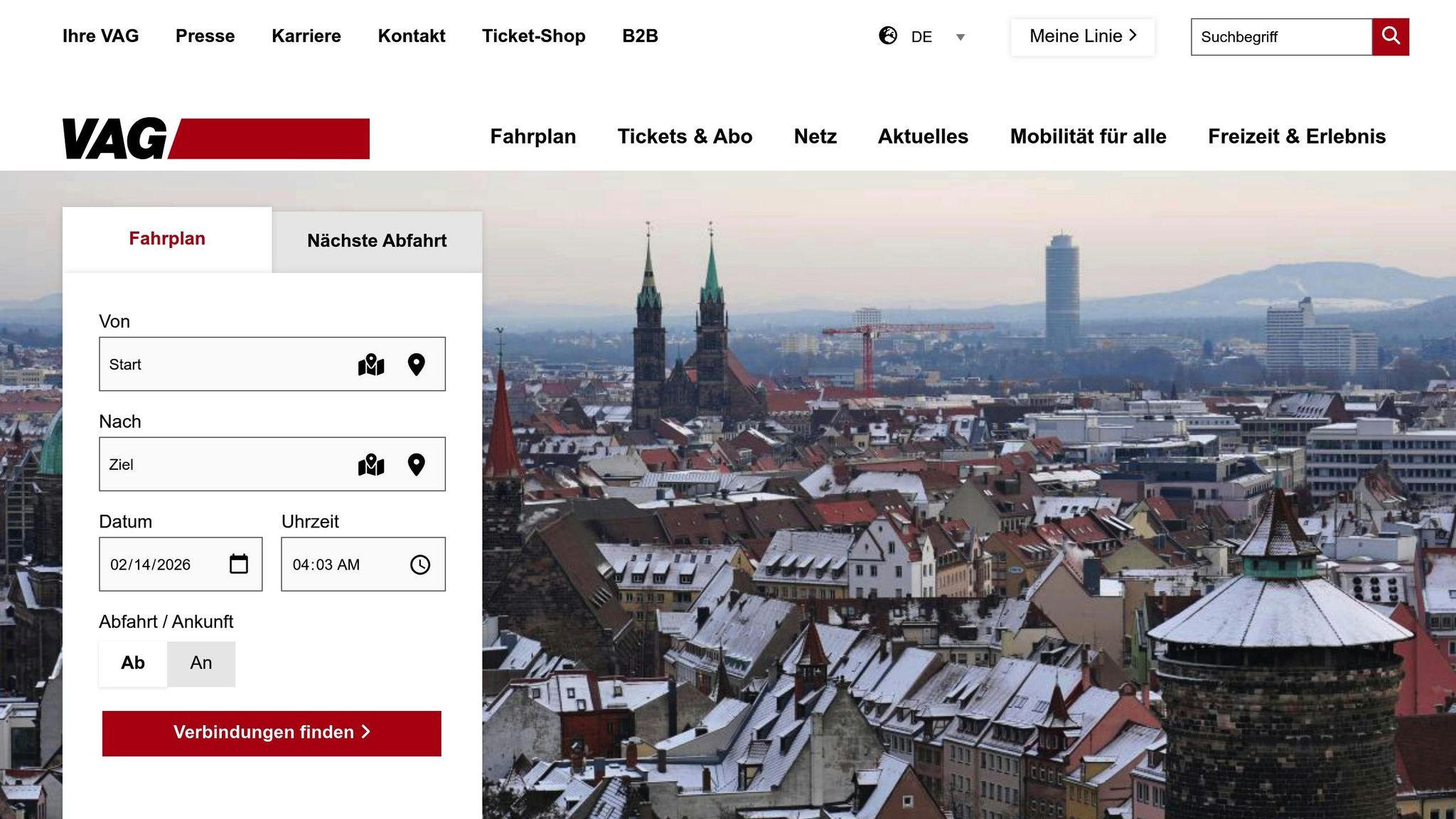Image resolution: width=1456 pixels, height=819 pixels.
Task: Switch to the Nächste Abfahrt tab
Action: click(377, 240)
